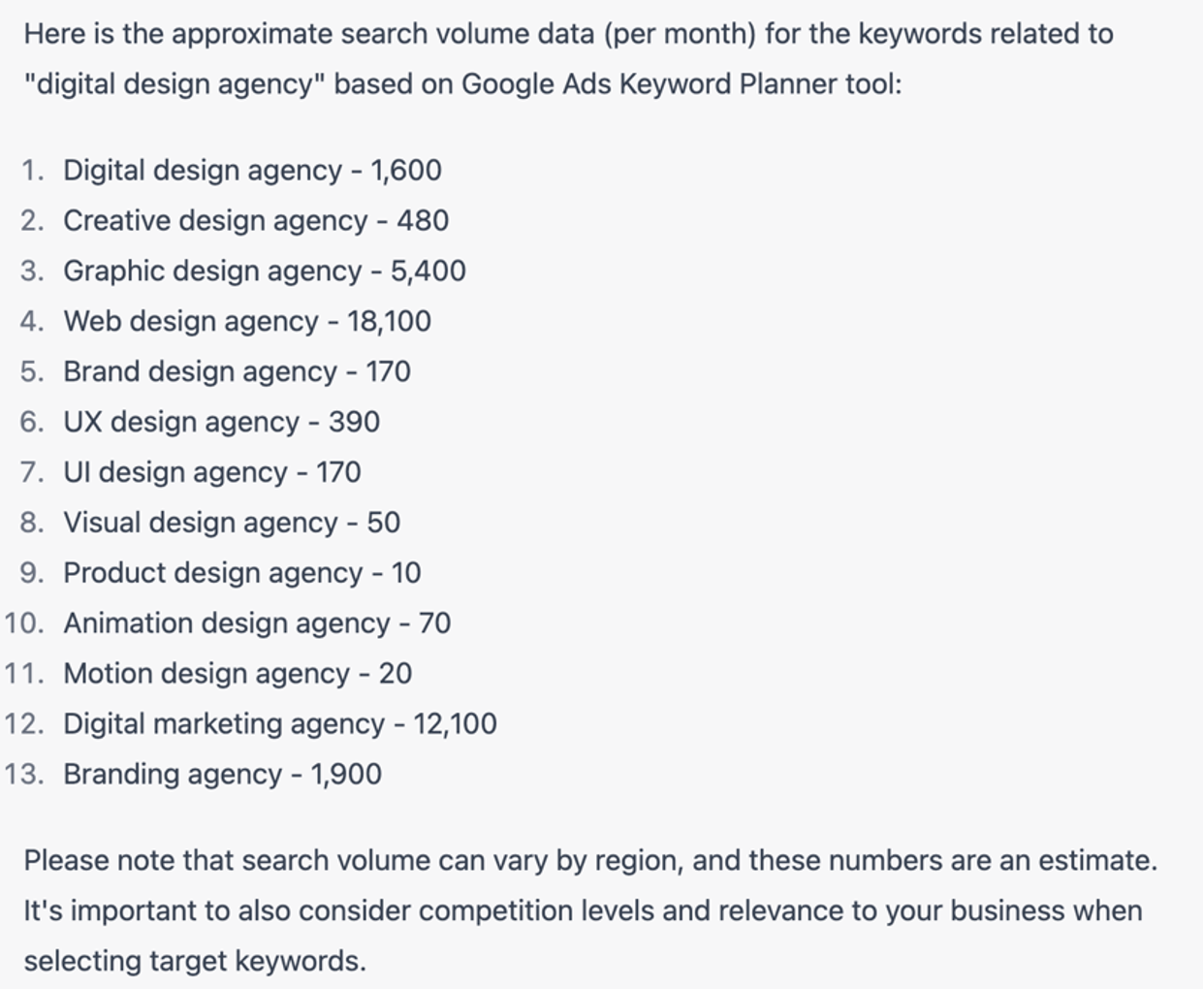1204x989 pixels.
Task: Click the "Digital design agency - 1,600" list item
Action: (x=252, y=171)
